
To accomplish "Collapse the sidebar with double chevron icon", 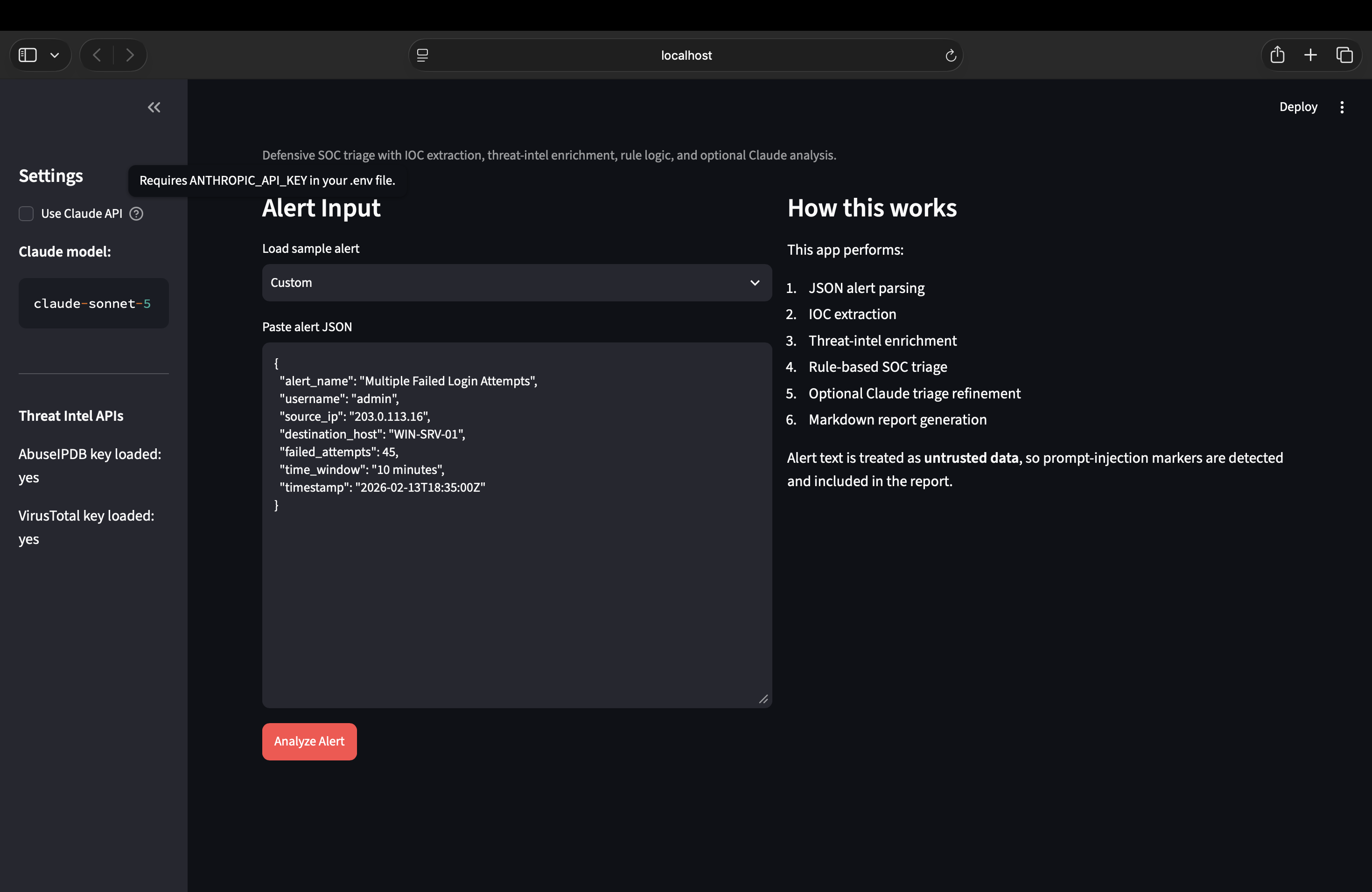I will 154,107.
